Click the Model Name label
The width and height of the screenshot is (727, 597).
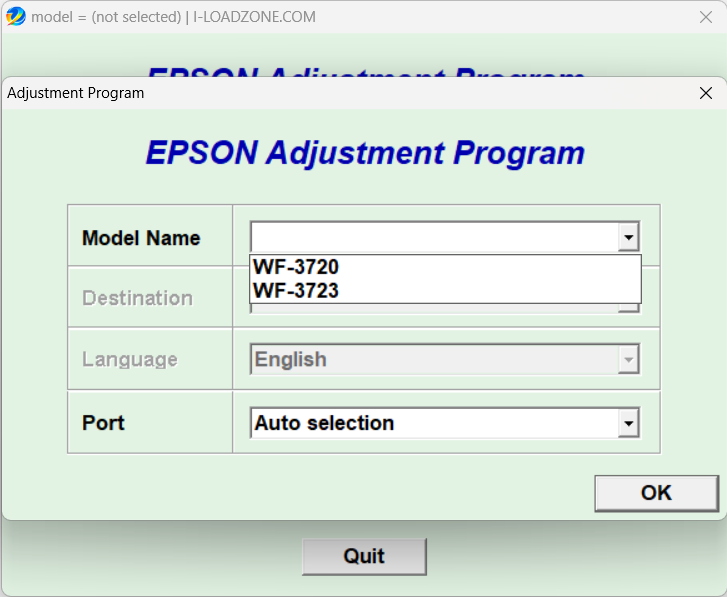pos(141,238)
